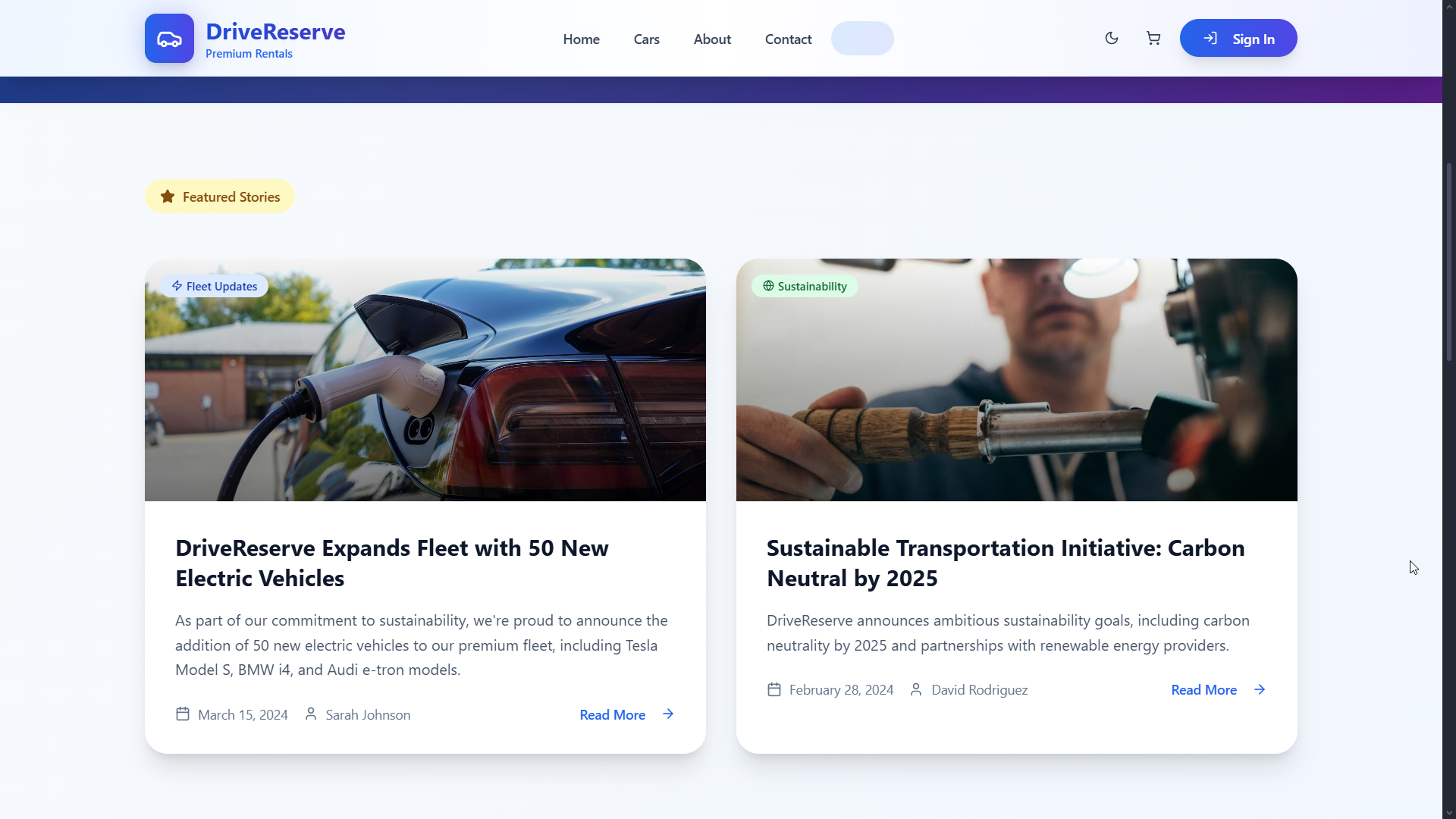Viewport: 1456px width, 819px height.
Task: Click the Sign In button
Action: point(1238,39)
